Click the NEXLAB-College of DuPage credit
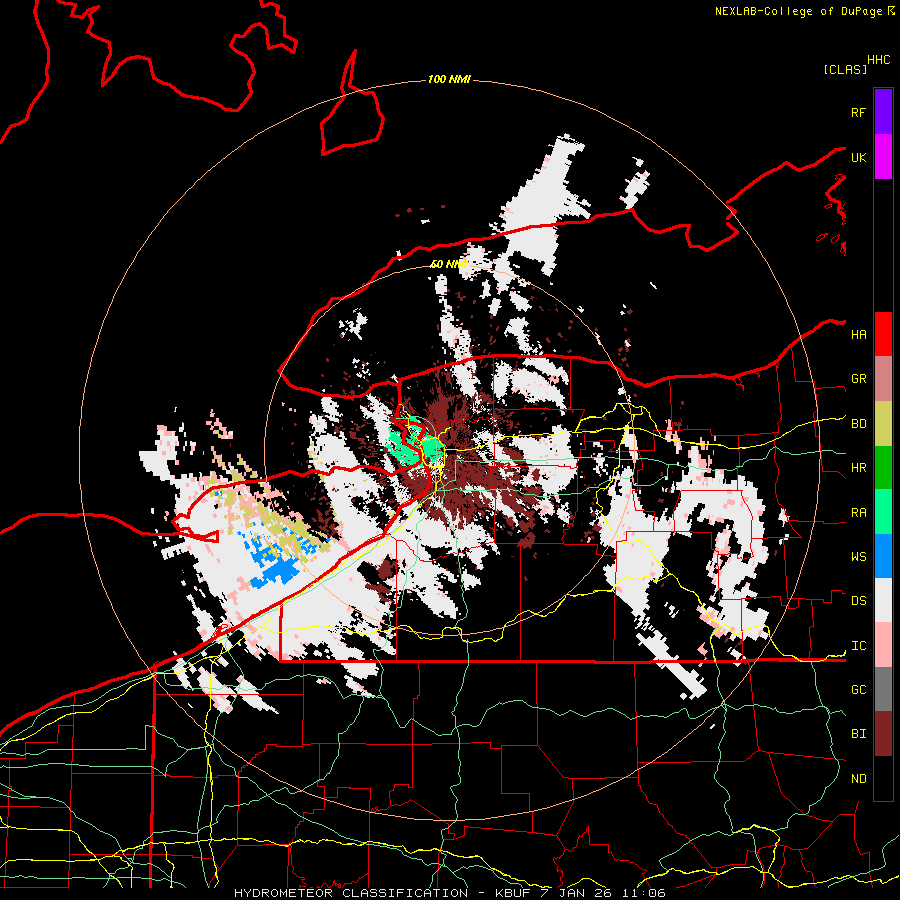The image size is (900, 900). [798, 11]
